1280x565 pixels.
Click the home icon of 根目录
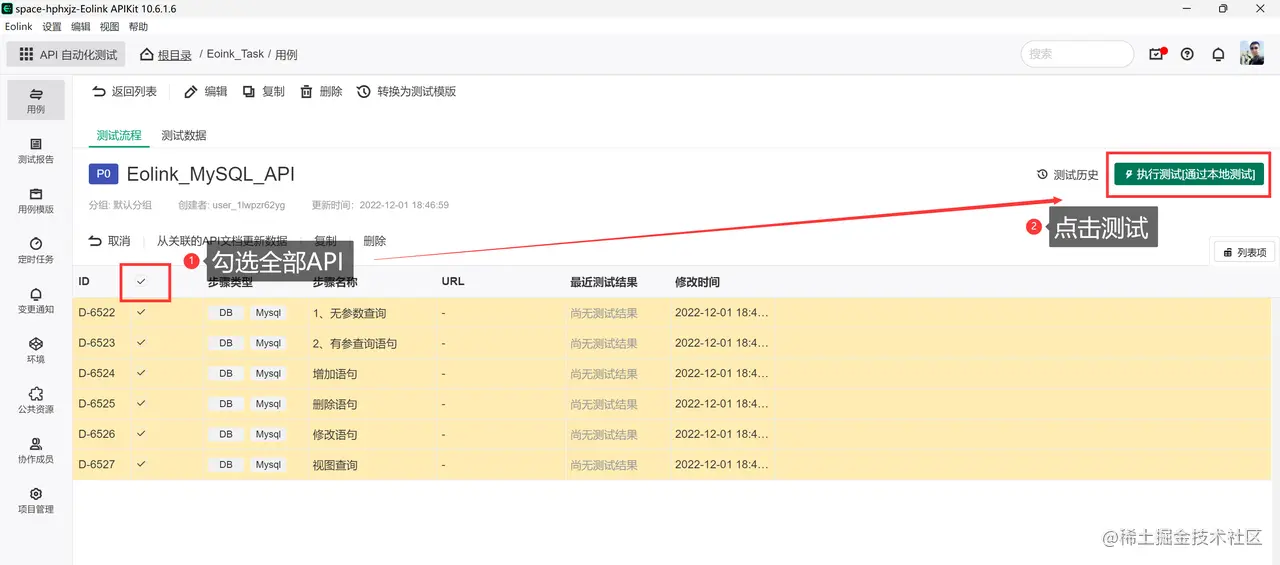pyautogui.click(x=147, y=54)
